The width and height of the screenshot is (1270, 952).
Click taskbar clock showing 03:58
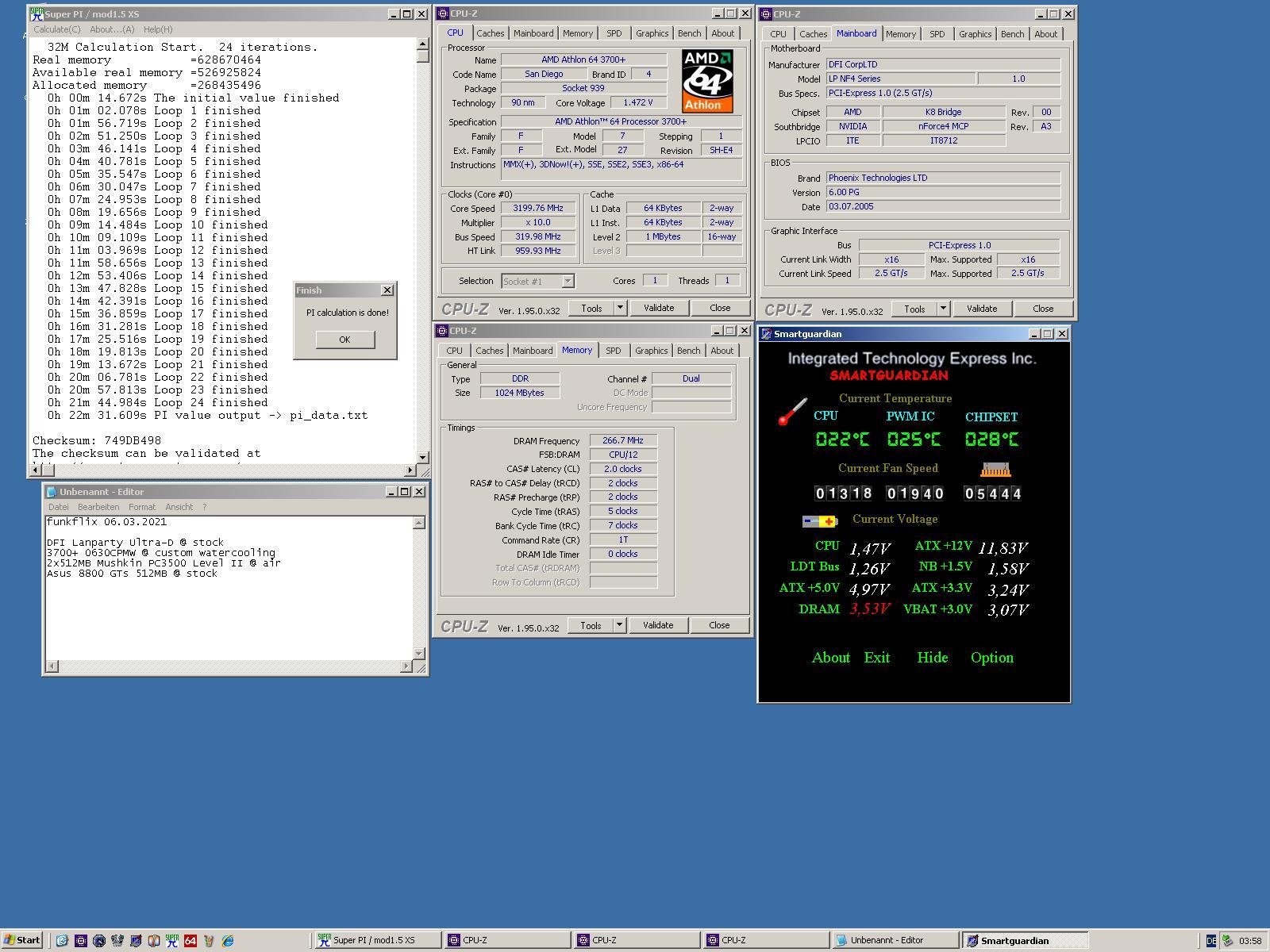click(1249, 941)
